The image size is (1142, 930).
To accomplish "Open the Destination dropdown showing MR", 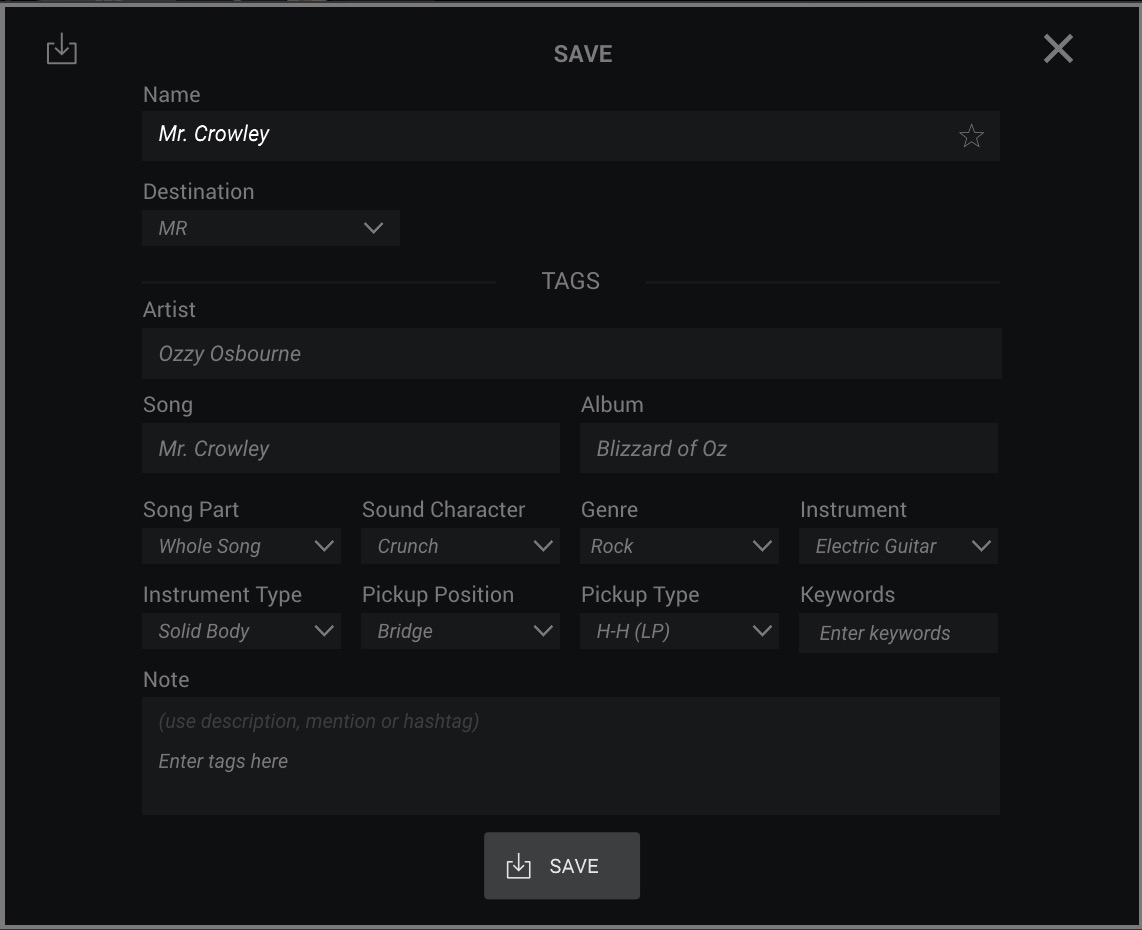I will tap(271, 228).
